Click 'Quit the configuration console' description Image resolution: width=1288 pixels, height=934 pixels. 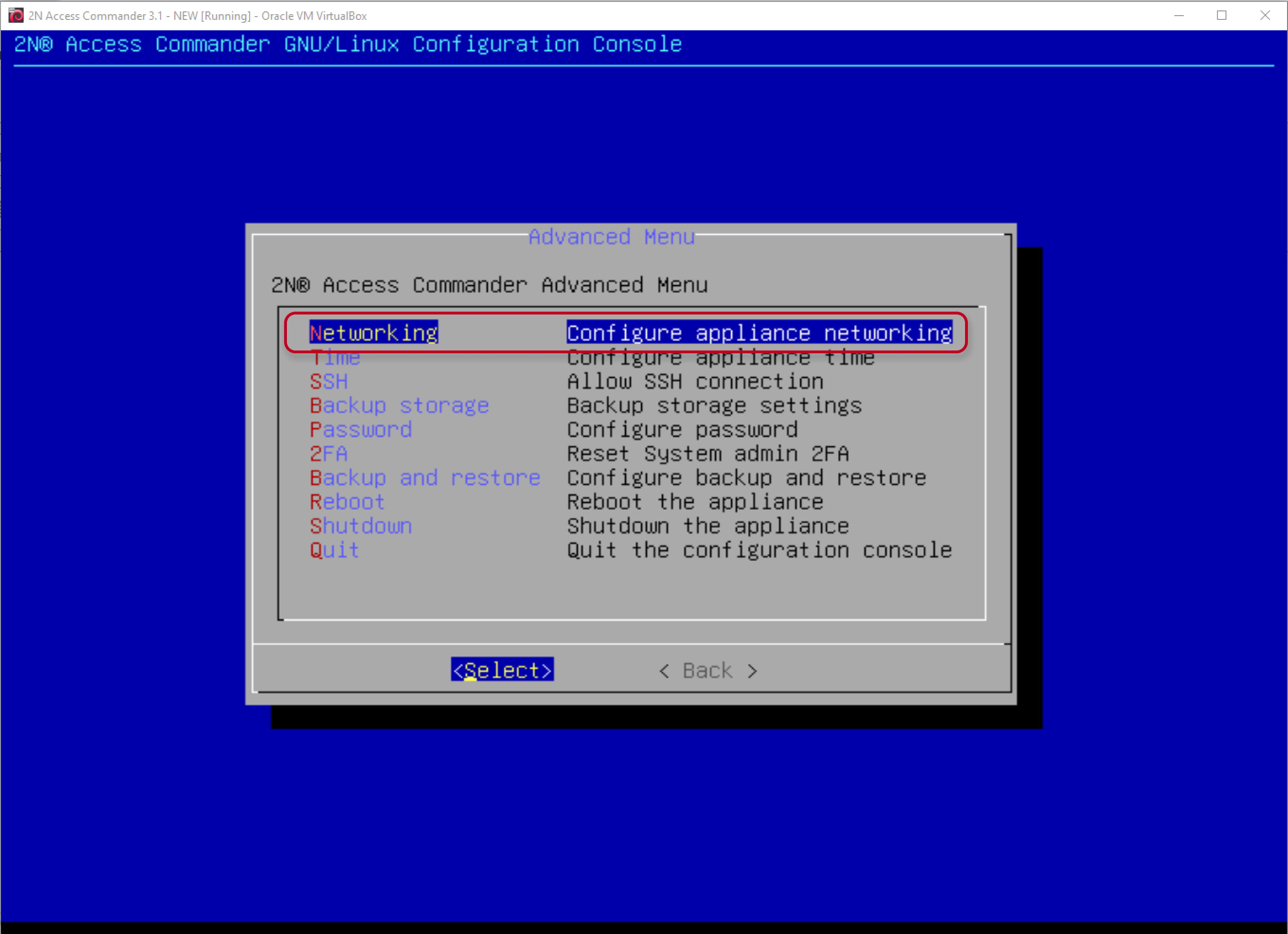[760, 550]
